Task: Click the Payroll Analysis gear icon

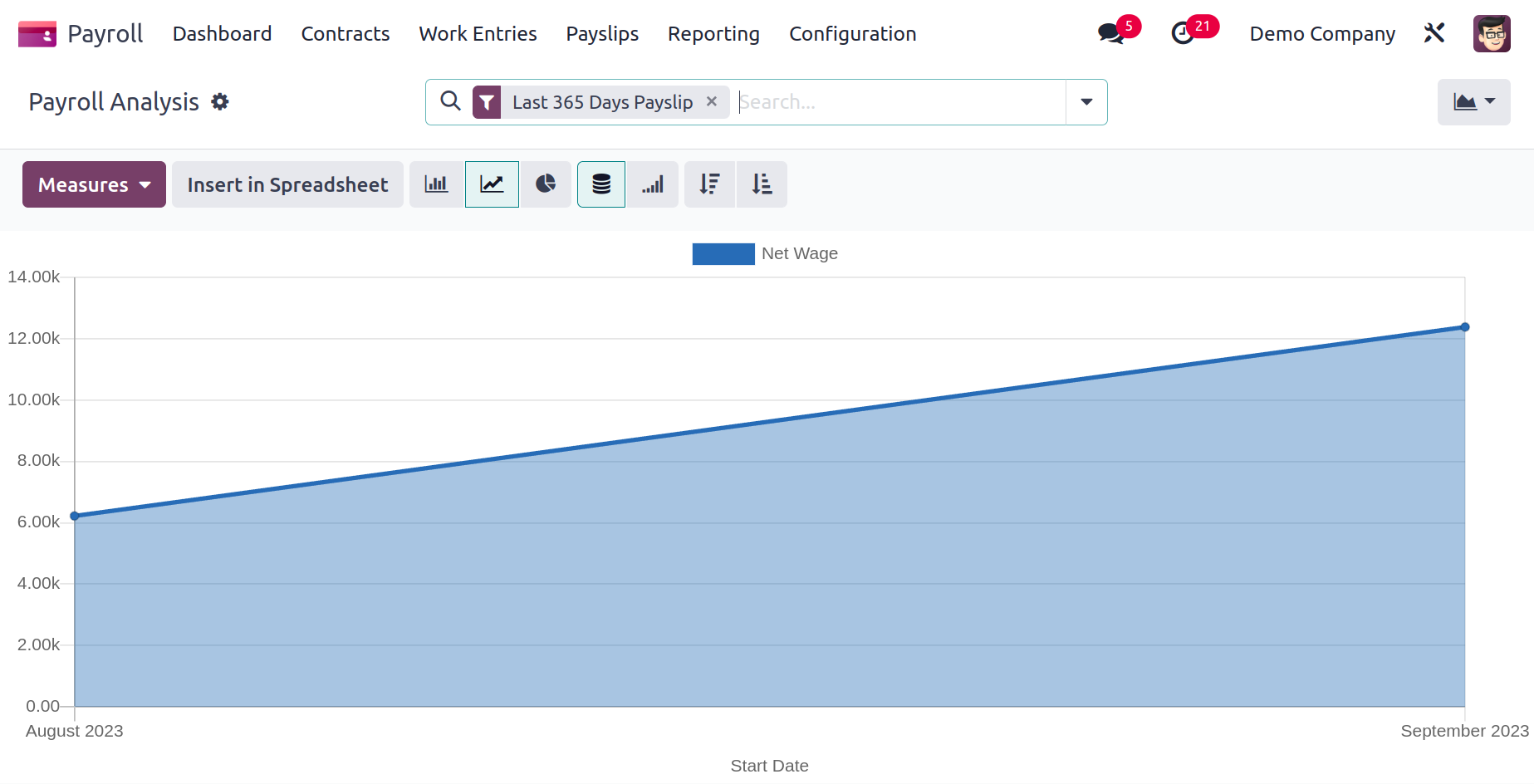Action: click(x=220, y=101)
